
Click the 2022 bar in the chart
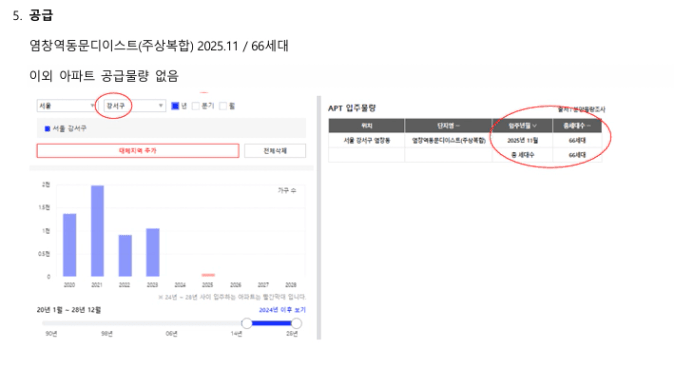(x=125, y=256)
